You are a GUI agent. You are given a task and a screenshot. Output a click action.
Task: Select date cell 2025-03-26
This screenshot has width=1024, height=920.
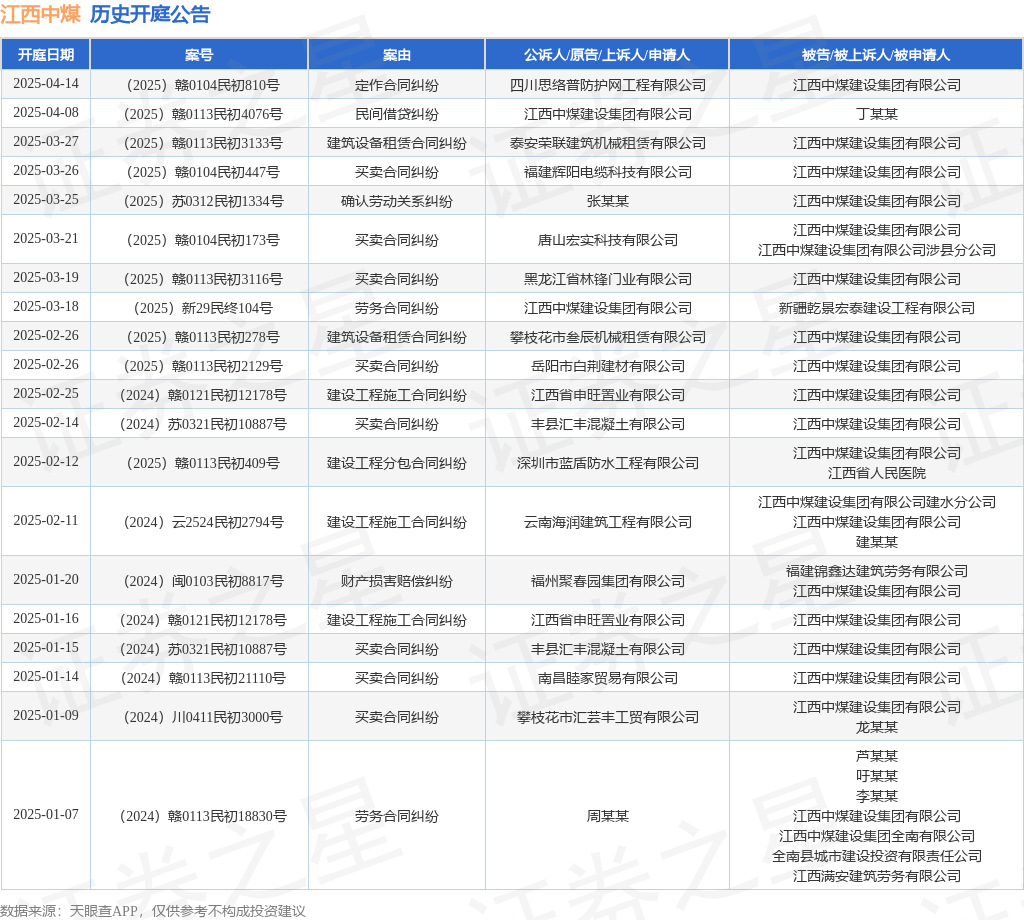[46, 171]
